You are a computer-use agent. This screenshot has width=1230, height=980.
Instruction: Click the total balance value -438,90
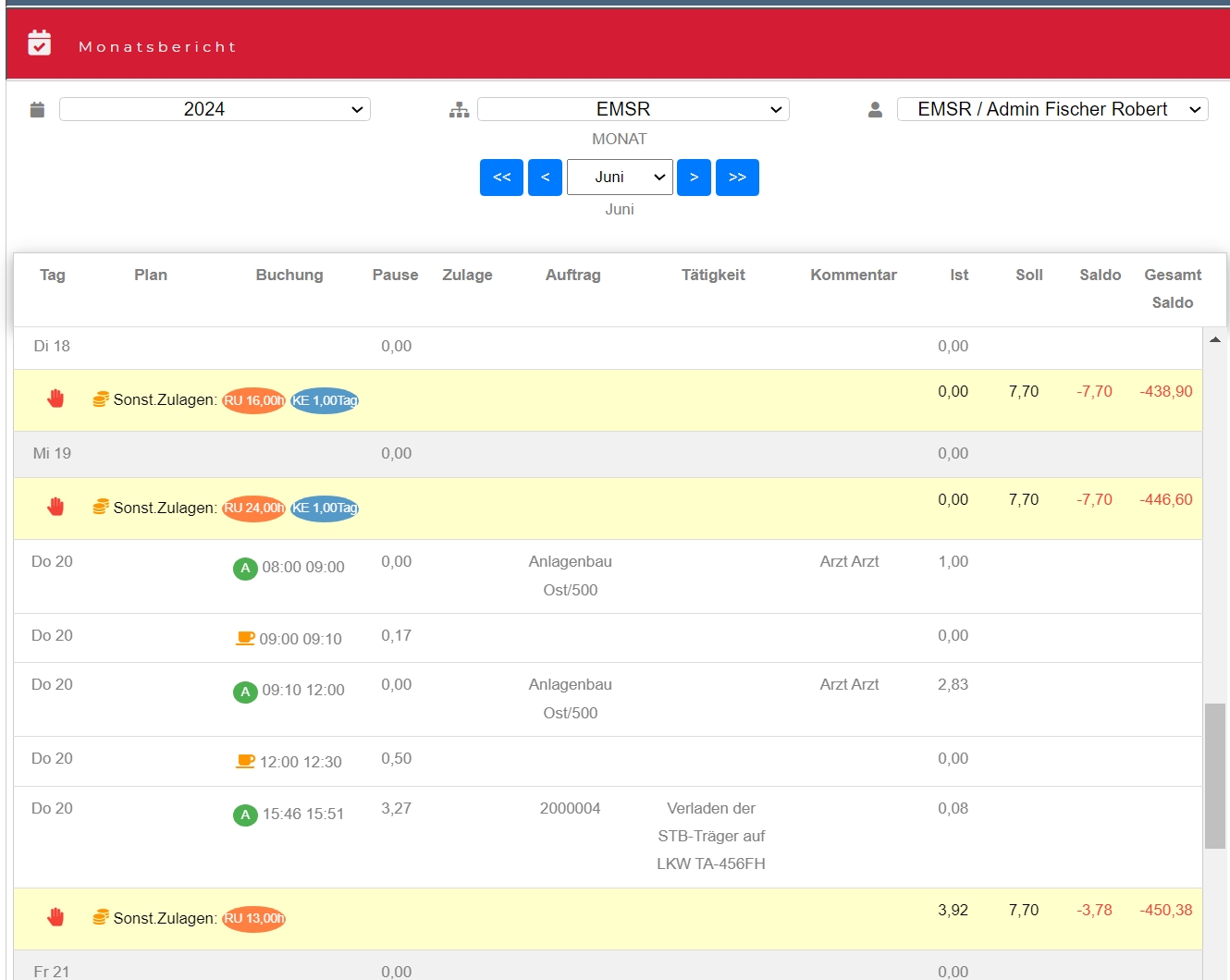point(1166,391)
